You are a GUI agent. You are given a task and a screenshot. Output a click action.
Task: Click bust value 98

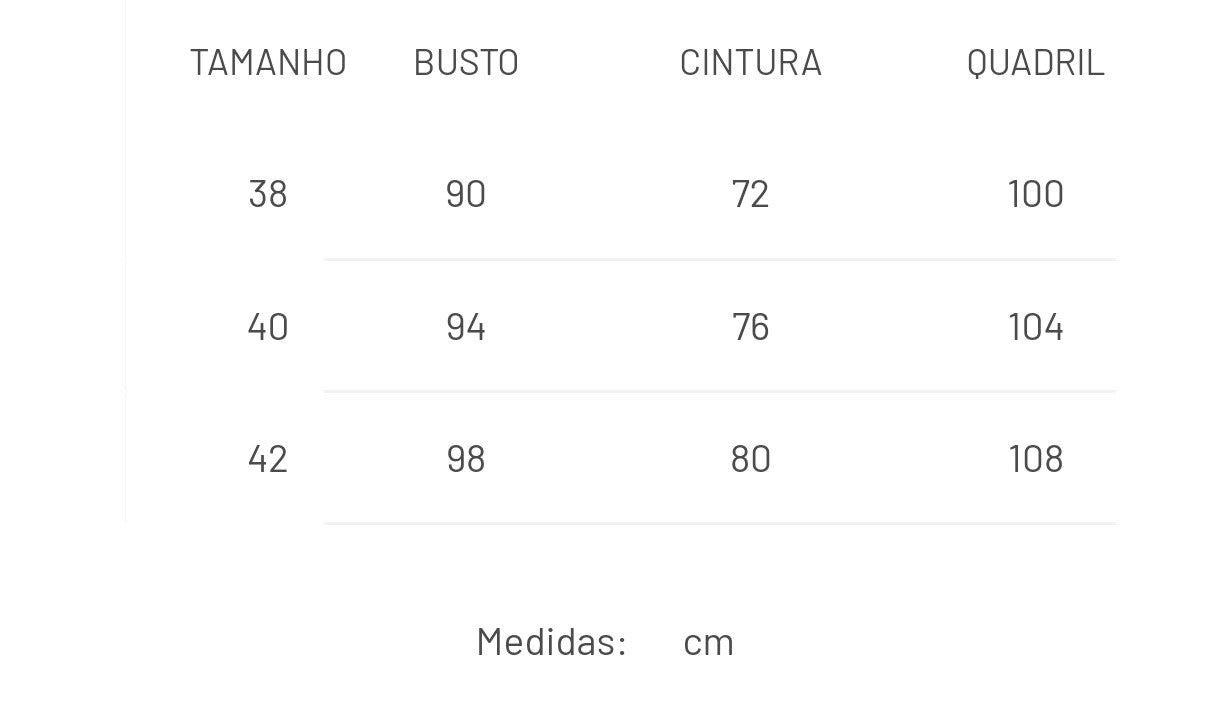(466, 459)
